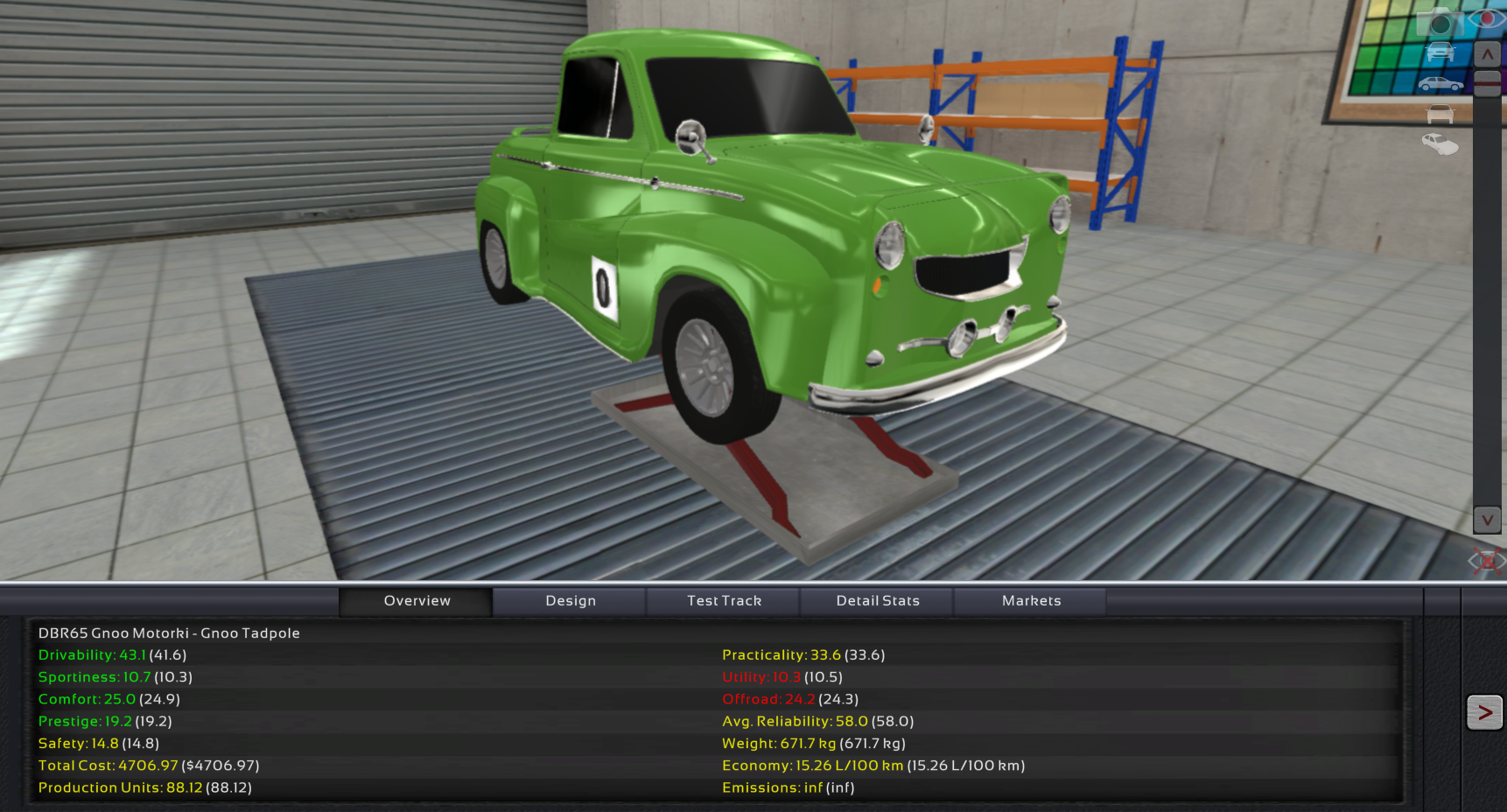Screen dimensions: 1507x812
Task: Toggle the crossed-out eye hide icon
Action: 1487,560
